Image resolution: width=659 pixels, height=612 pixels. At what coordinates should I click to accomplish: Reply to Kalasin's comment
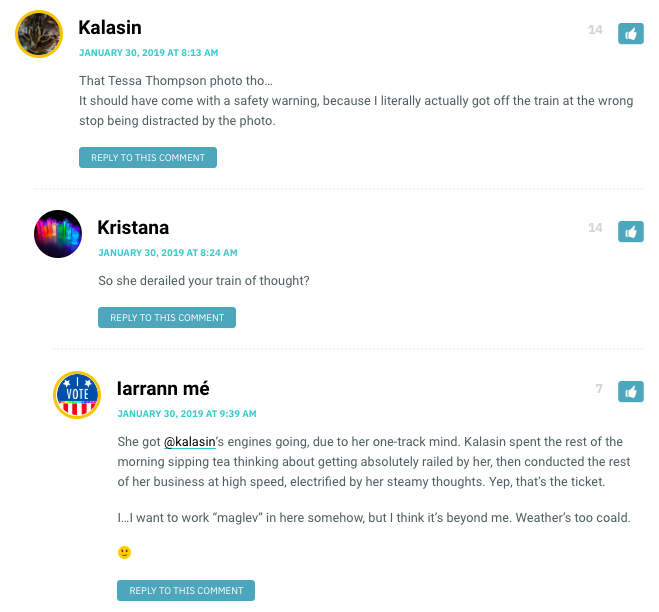148,158
